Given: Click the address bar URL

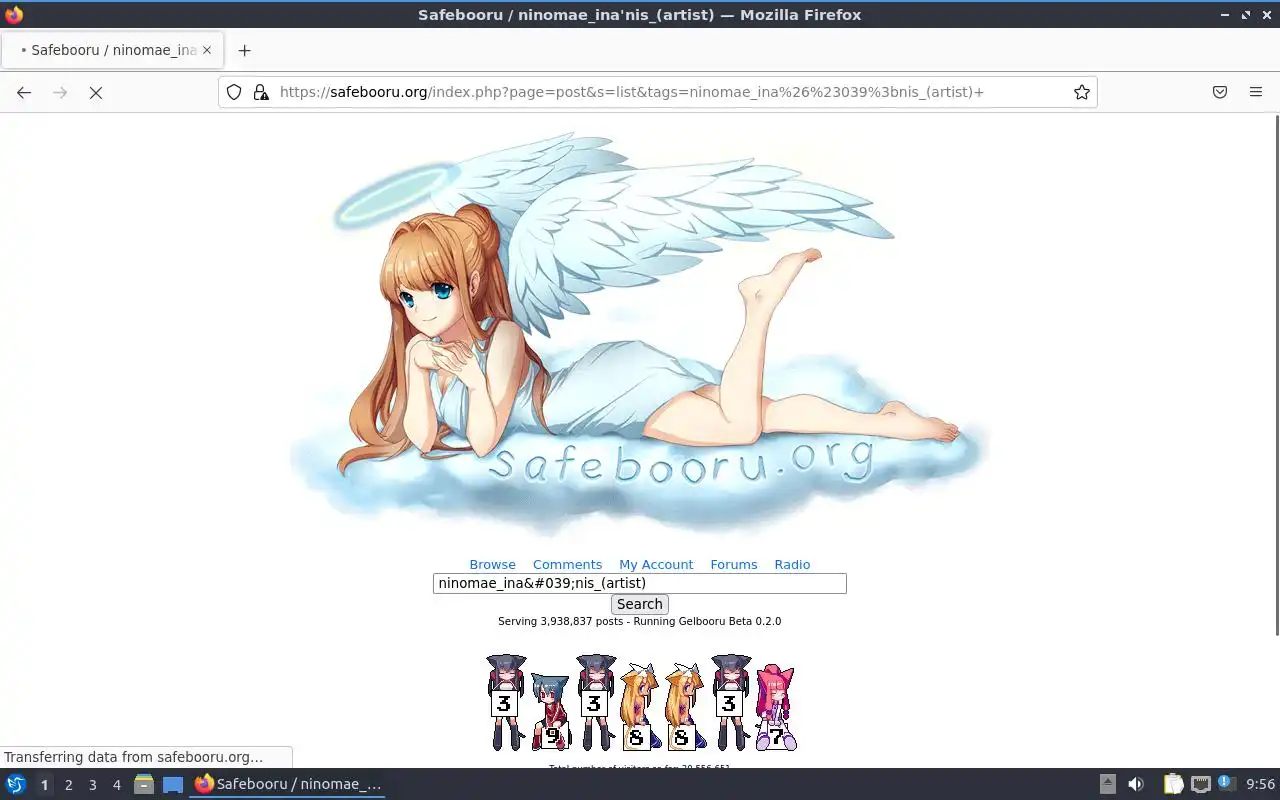Looking at the screenshot, I should tap(632, 92).
